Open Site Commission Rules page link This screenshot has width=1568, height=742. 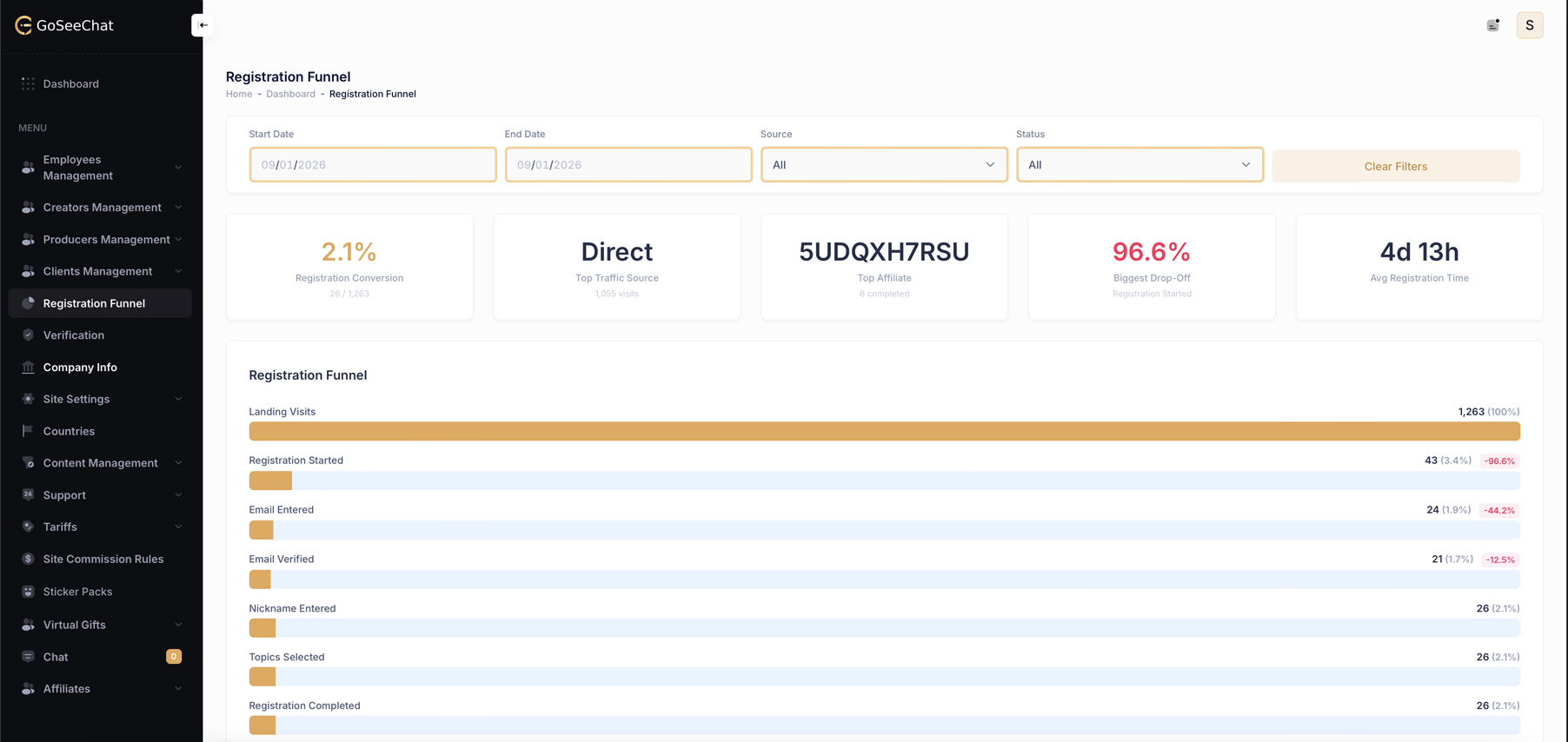100,560
